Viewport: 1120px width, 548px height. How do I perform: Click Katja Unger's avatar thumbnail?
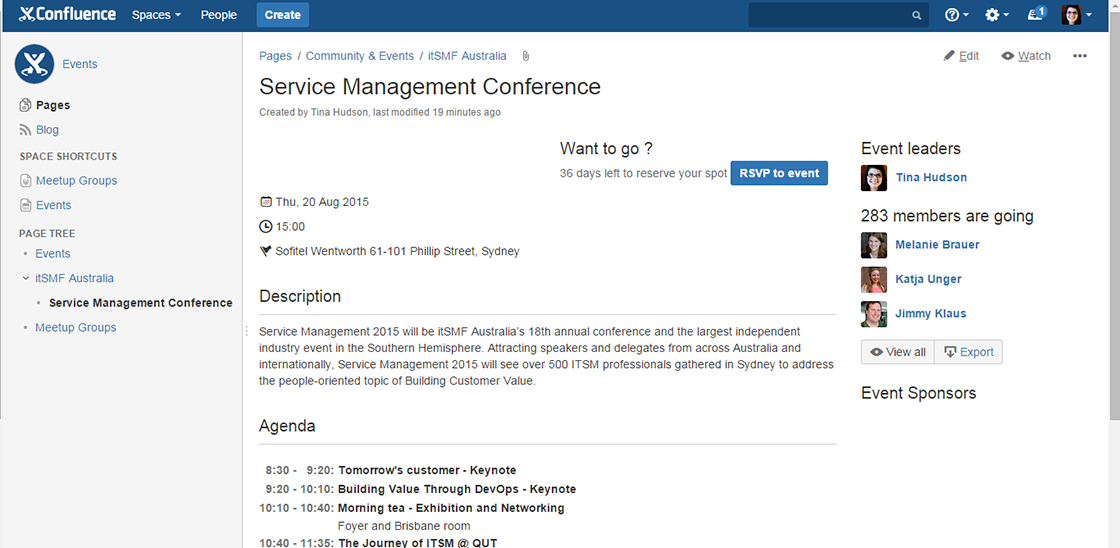click(x=874, y=279)
